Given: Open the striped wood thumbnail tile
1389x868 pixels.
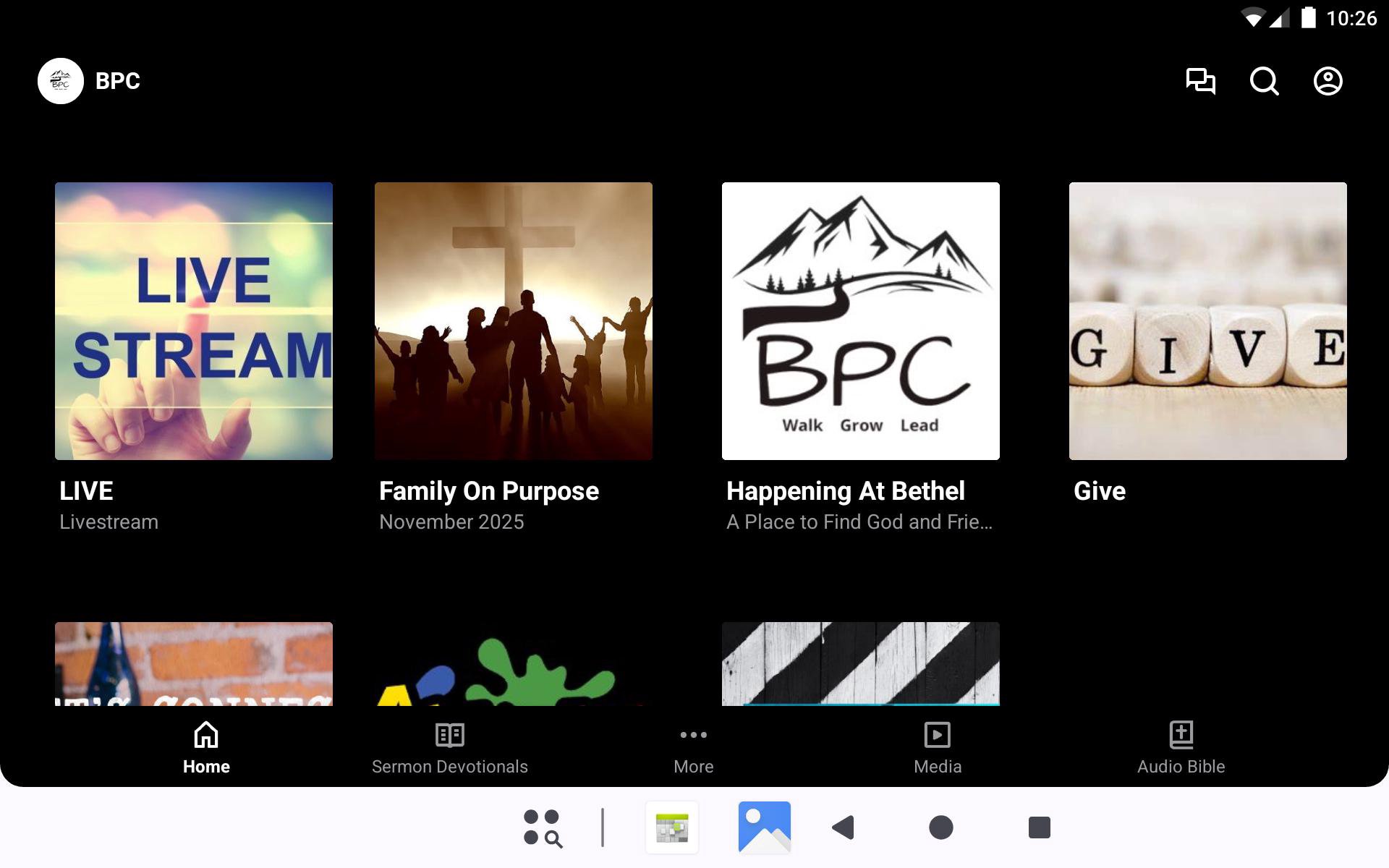Looking at the screenshot, I should 860,663.
